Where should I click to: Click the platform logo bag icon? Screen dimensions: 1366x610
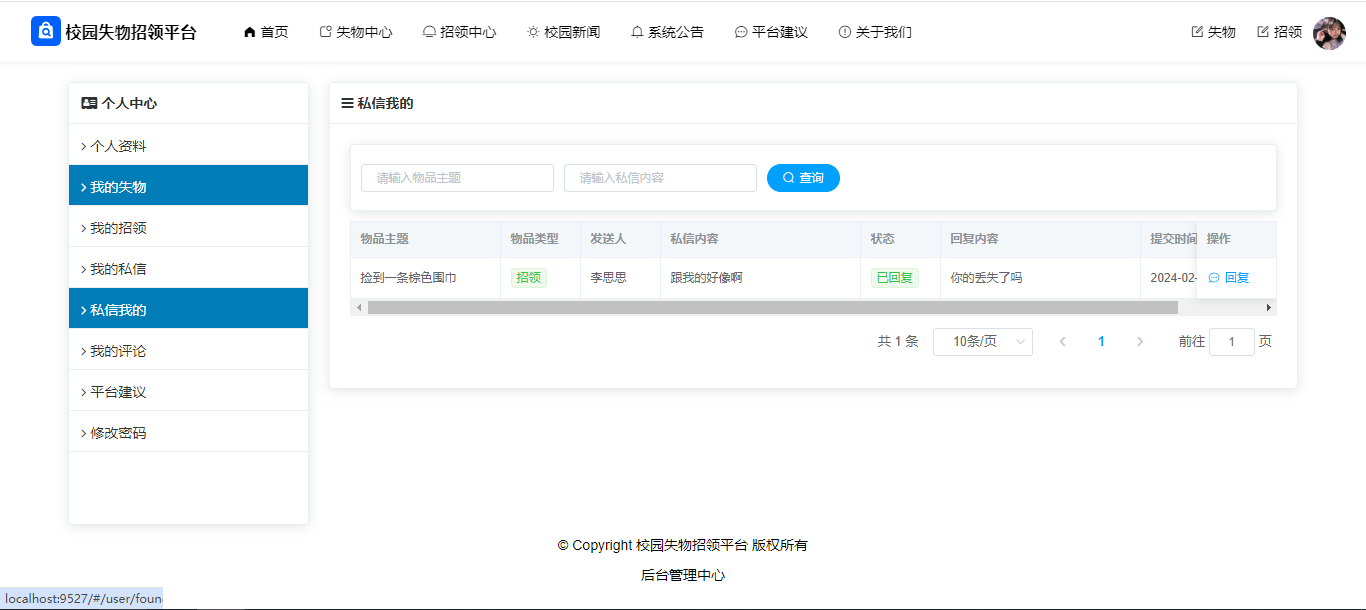pos(46,31)
